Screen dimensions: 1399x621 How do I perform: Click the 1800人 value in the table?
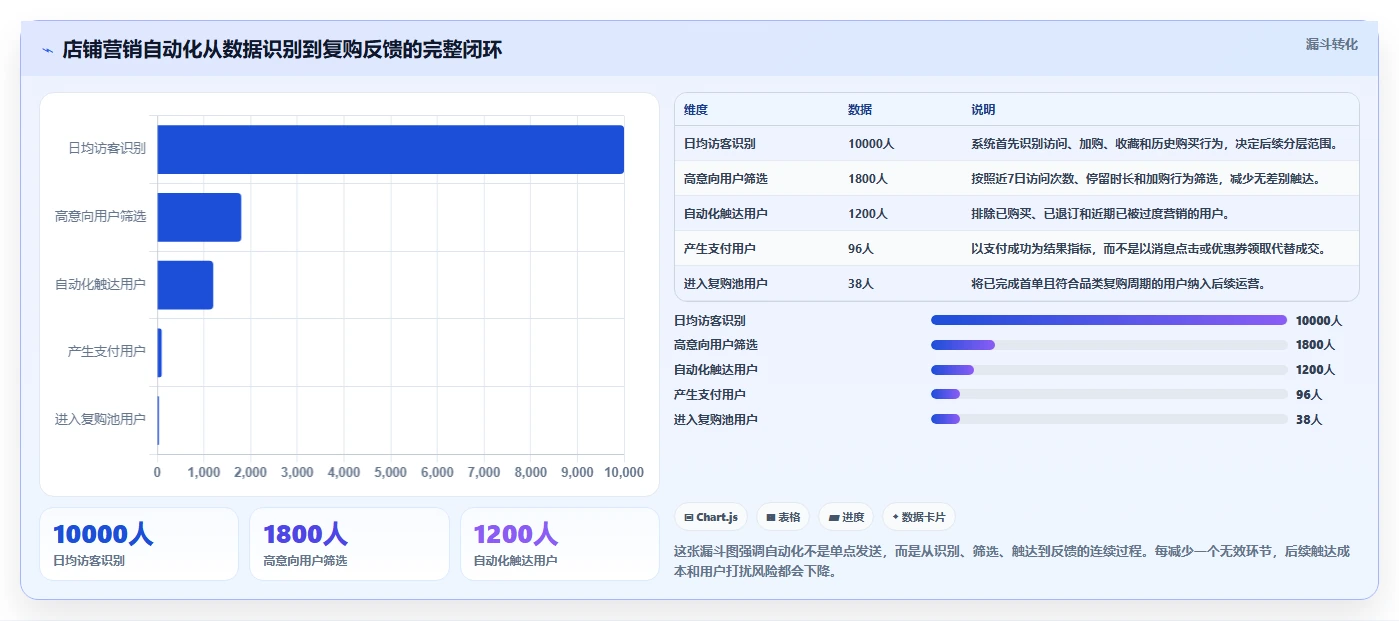pos(868,179)
